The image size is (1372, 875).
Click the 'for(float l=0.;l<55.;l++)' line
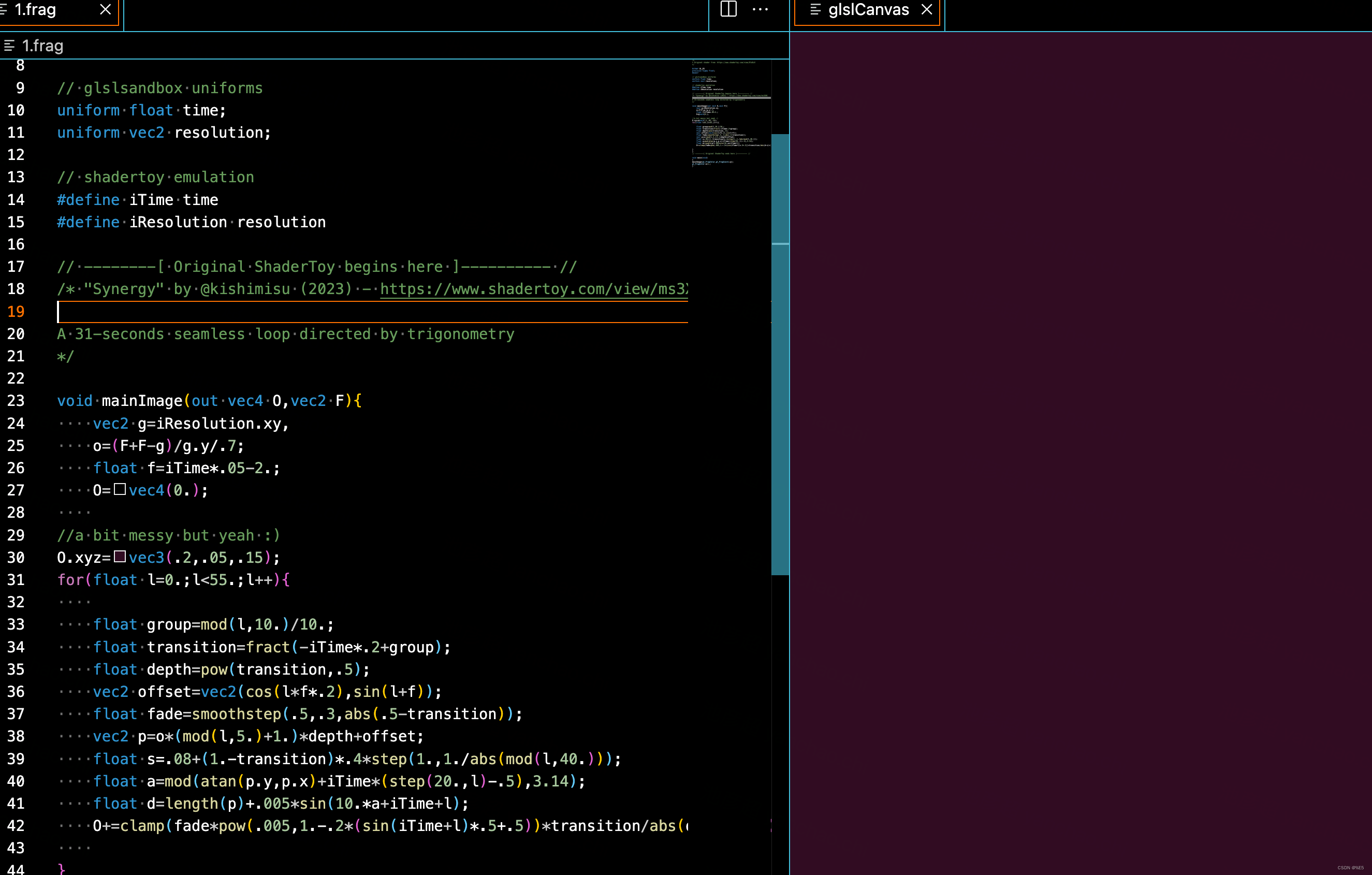(173, 580)
